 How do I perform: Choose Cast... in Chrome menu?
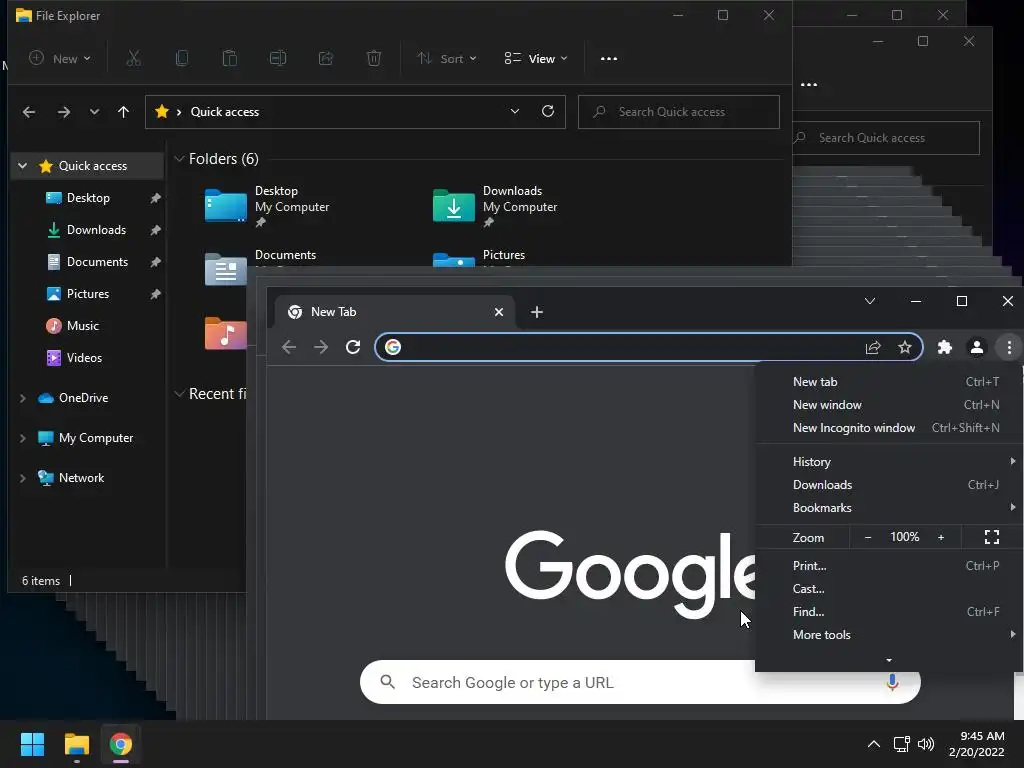[x=889, y=588]
